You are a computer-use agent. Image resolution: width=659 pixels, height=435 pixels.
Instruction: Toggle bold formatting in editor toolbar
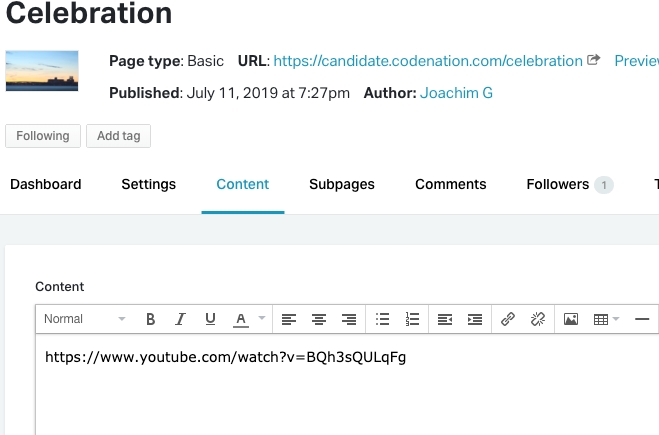151,319
